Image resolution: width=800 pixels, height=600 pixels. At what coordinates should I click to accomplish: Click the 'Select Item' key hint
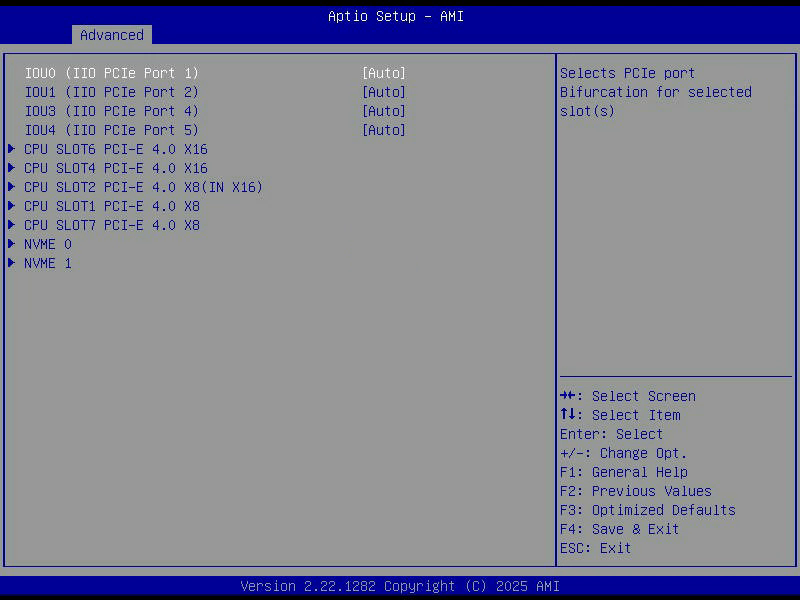click(x=620, y=415)
